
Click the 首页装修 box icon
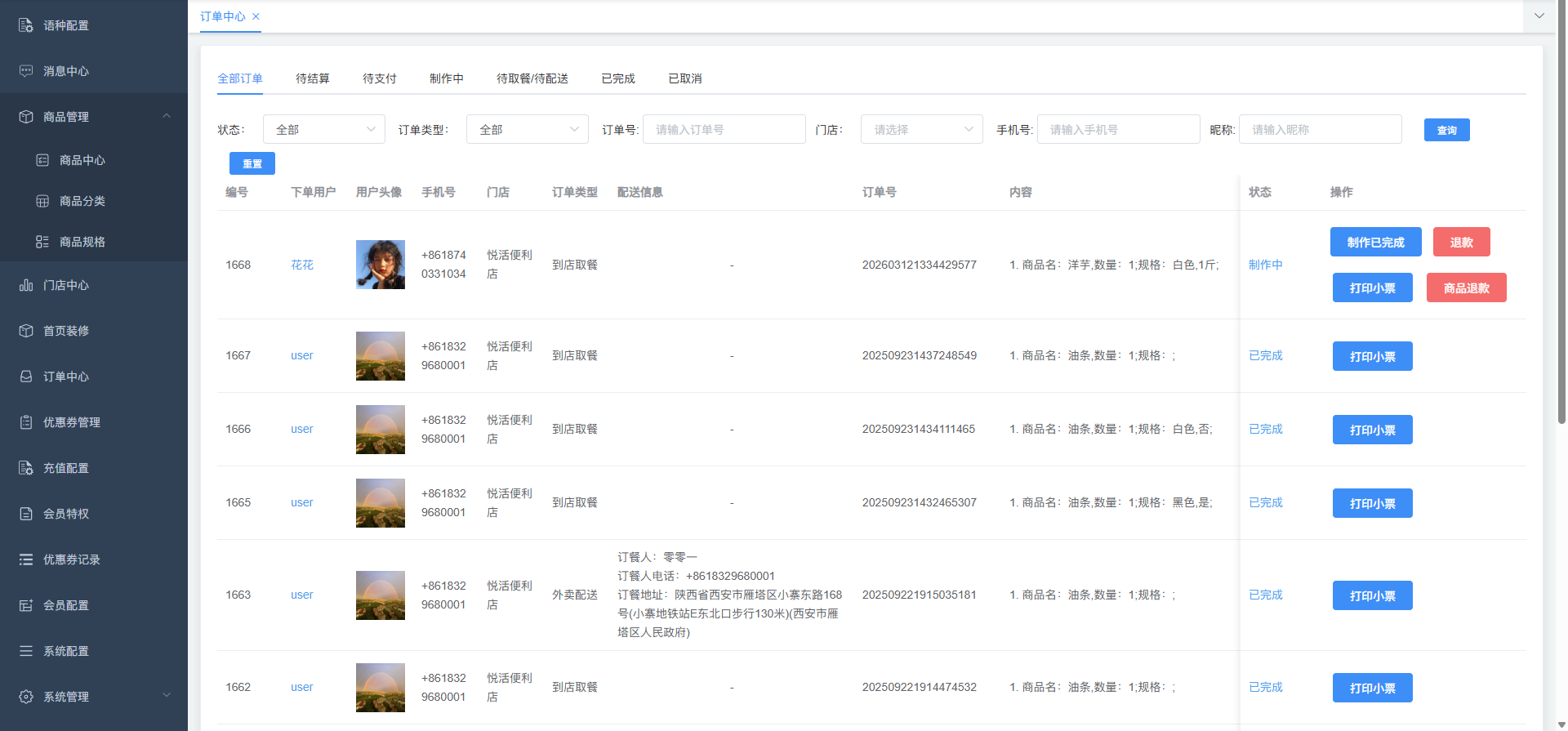26,331
